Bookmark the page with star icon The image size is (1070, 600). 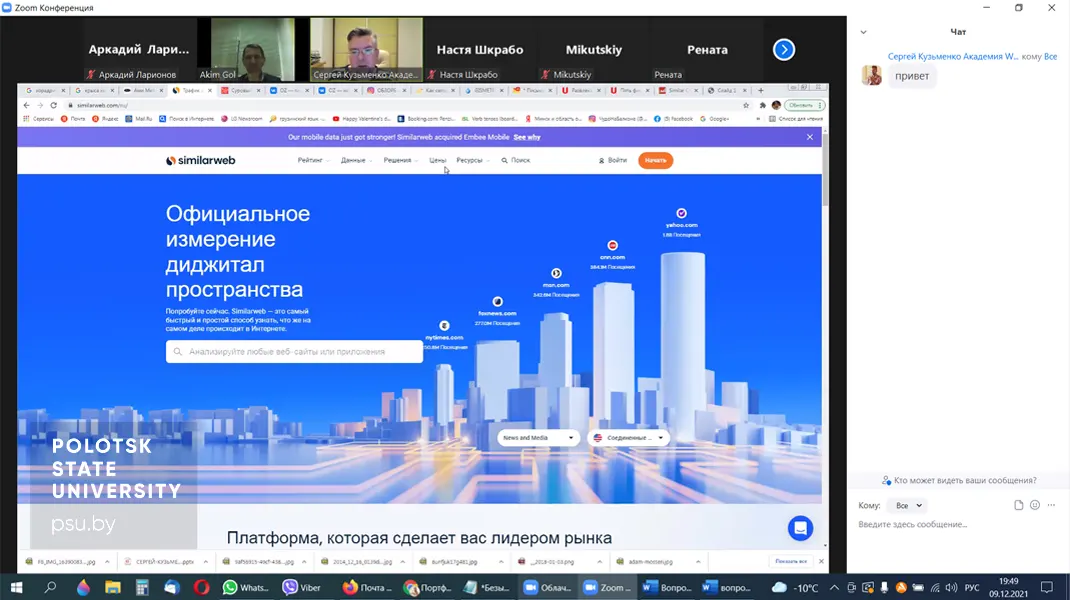tap(746, 105)
